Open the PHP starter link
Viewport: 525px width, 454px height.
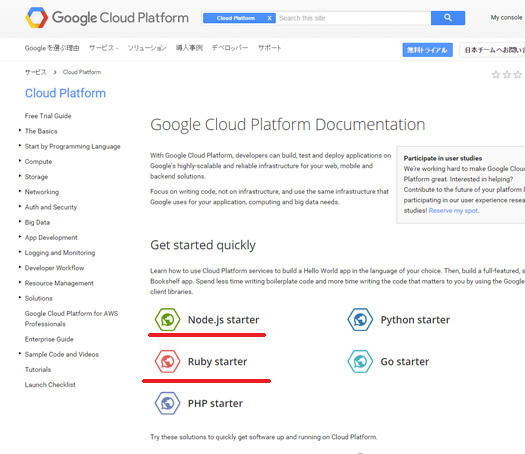point(215,403)
